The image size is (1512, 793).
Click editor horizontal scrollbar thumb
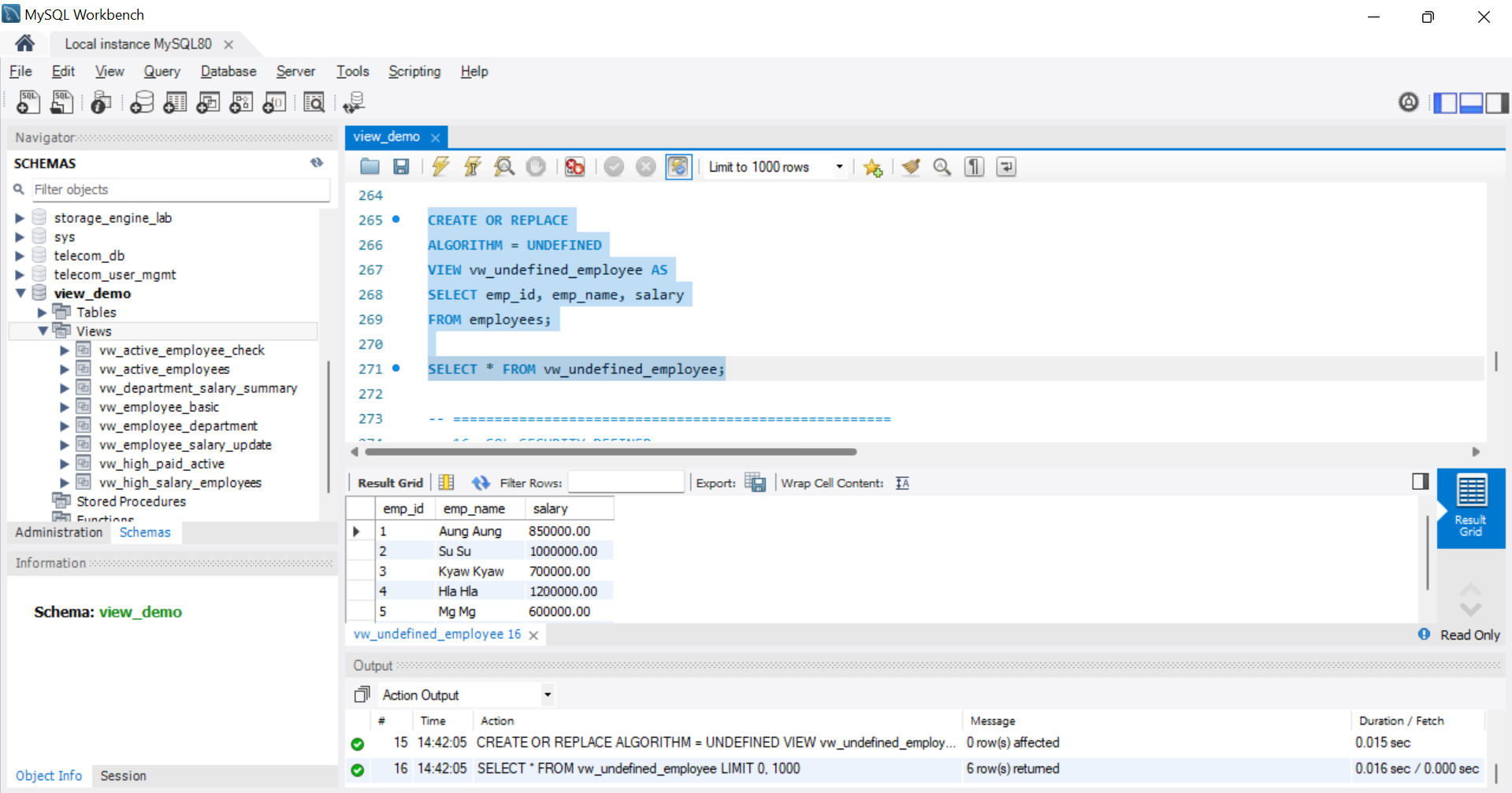tap(611, 452)
